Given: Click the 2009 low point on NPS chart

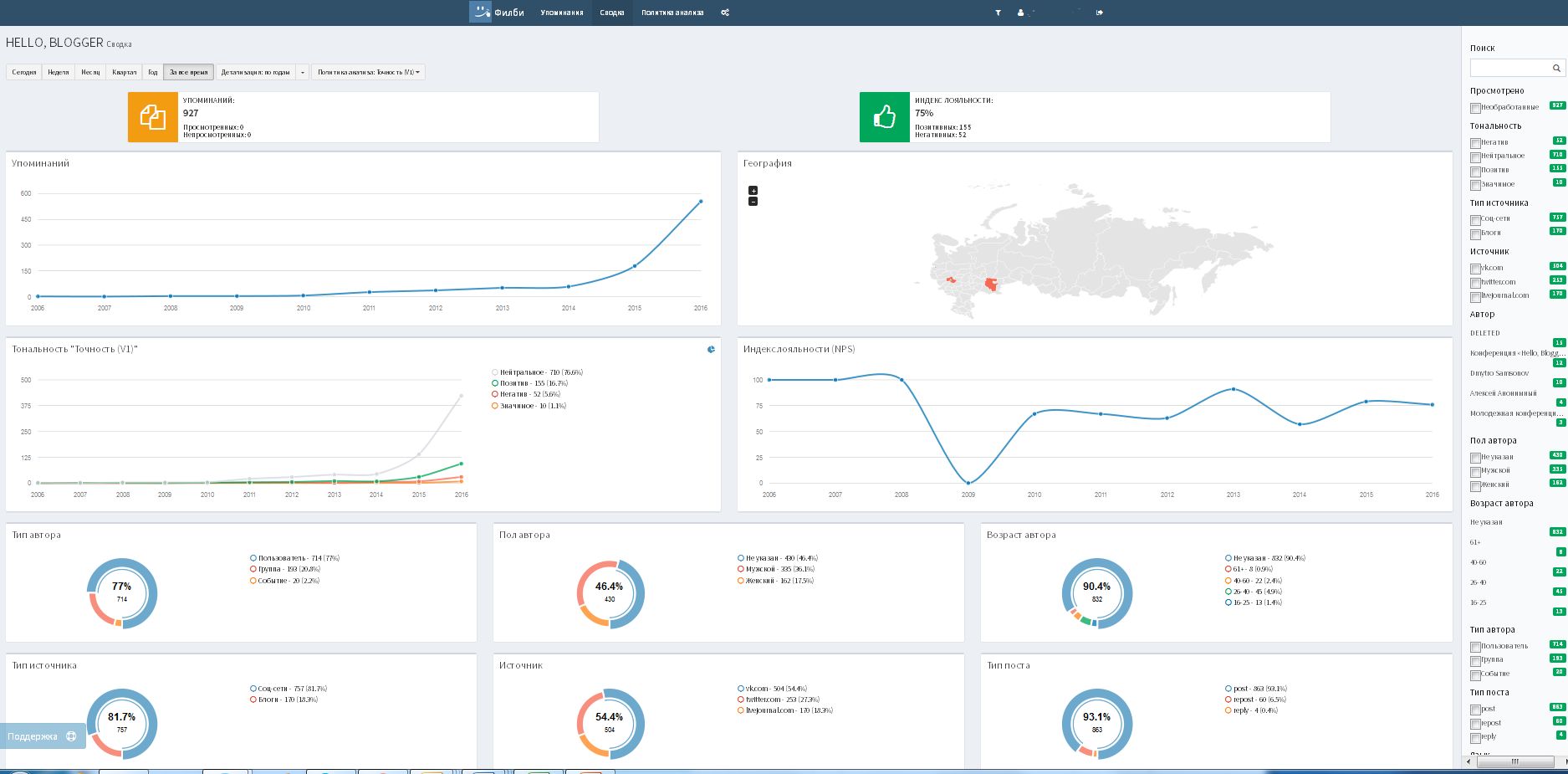Looking at the screenshot, I should [x=968, y=483].
